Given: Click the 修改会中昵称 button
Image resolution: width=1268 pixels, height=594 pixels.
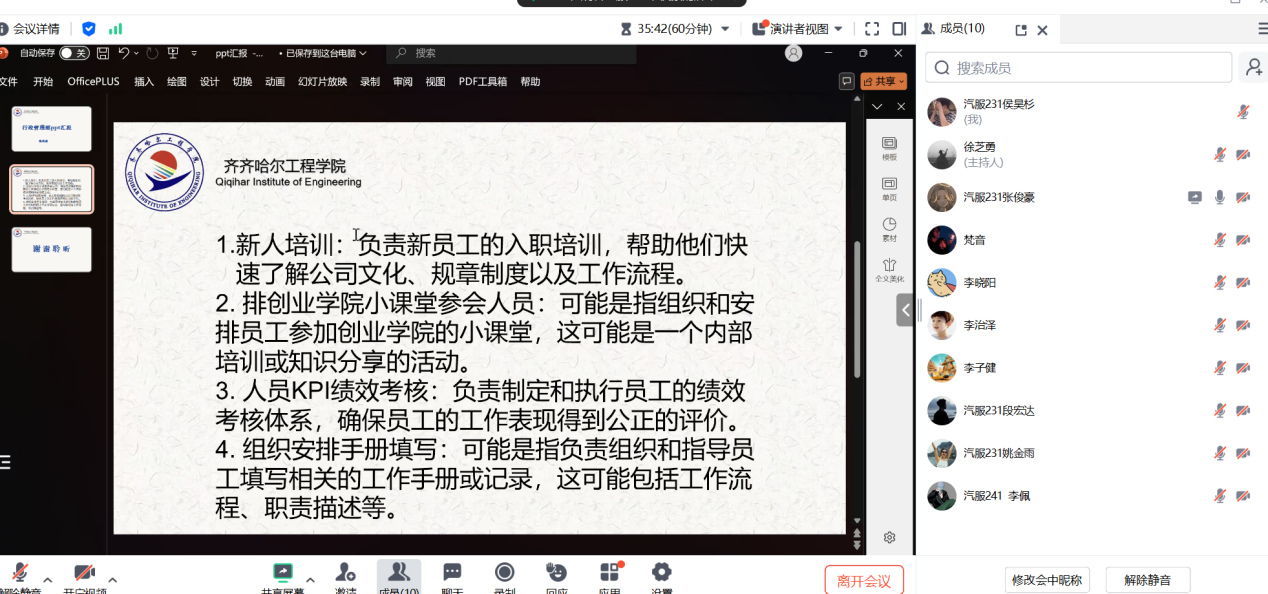Looking at the screenshot, I should tap(1045, 580).
